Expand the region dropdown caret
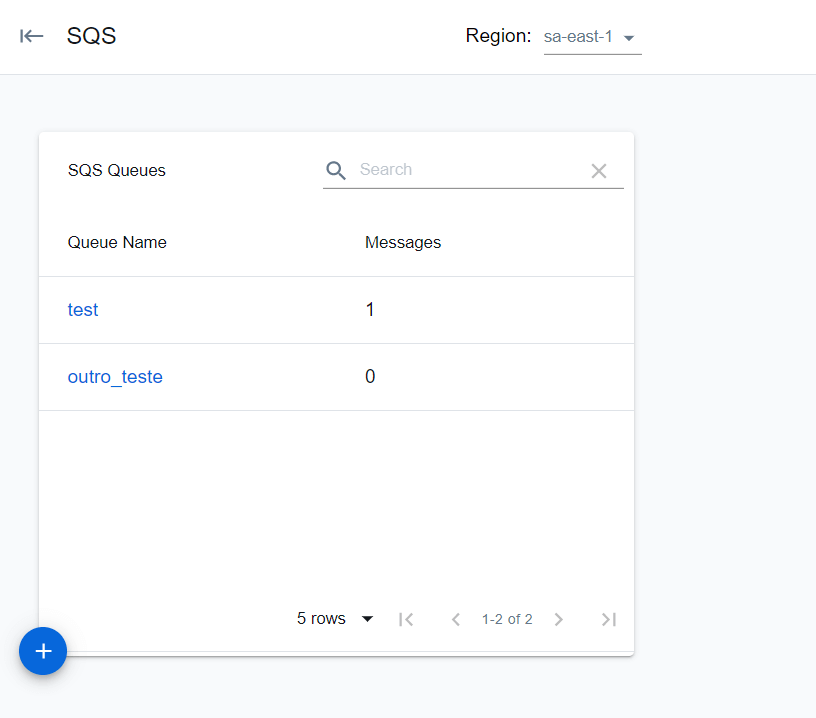The height and width of the screenshot is (718, 816). tap(630, 37)
